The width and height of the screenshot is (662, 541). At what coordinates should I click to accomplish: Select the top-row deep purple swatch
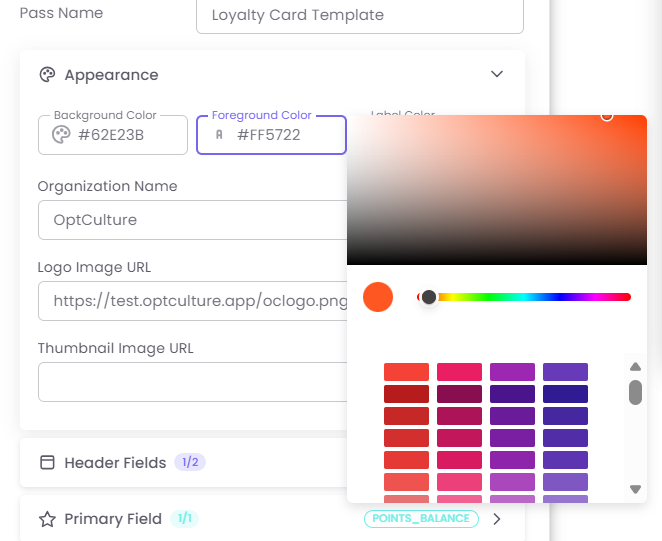tap(565, 372)
